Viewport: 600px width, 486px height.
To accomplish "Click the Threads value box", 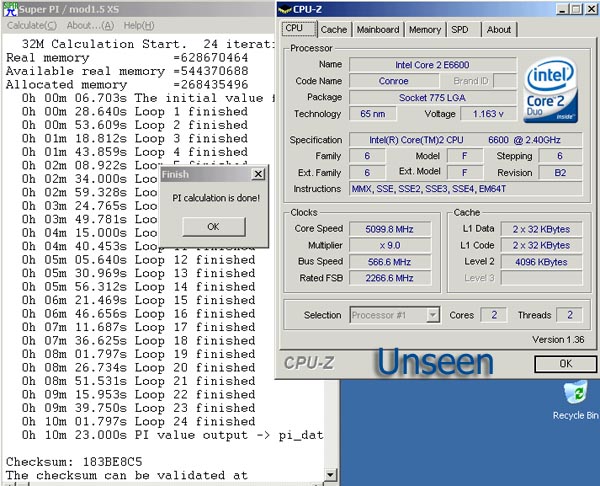I will coord(570,315).
